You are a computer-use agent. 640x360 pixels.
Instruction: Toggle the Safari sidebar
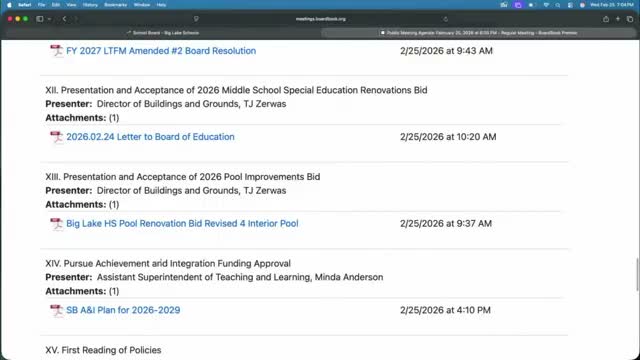[40, 19]
